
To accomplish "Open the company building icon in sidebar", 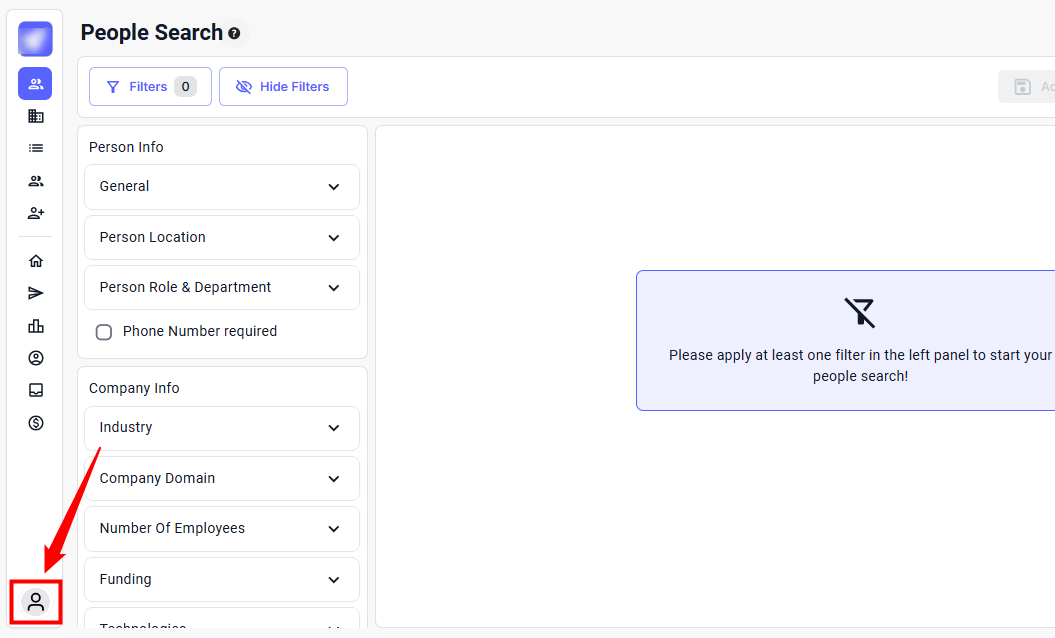I will (36, 116).
